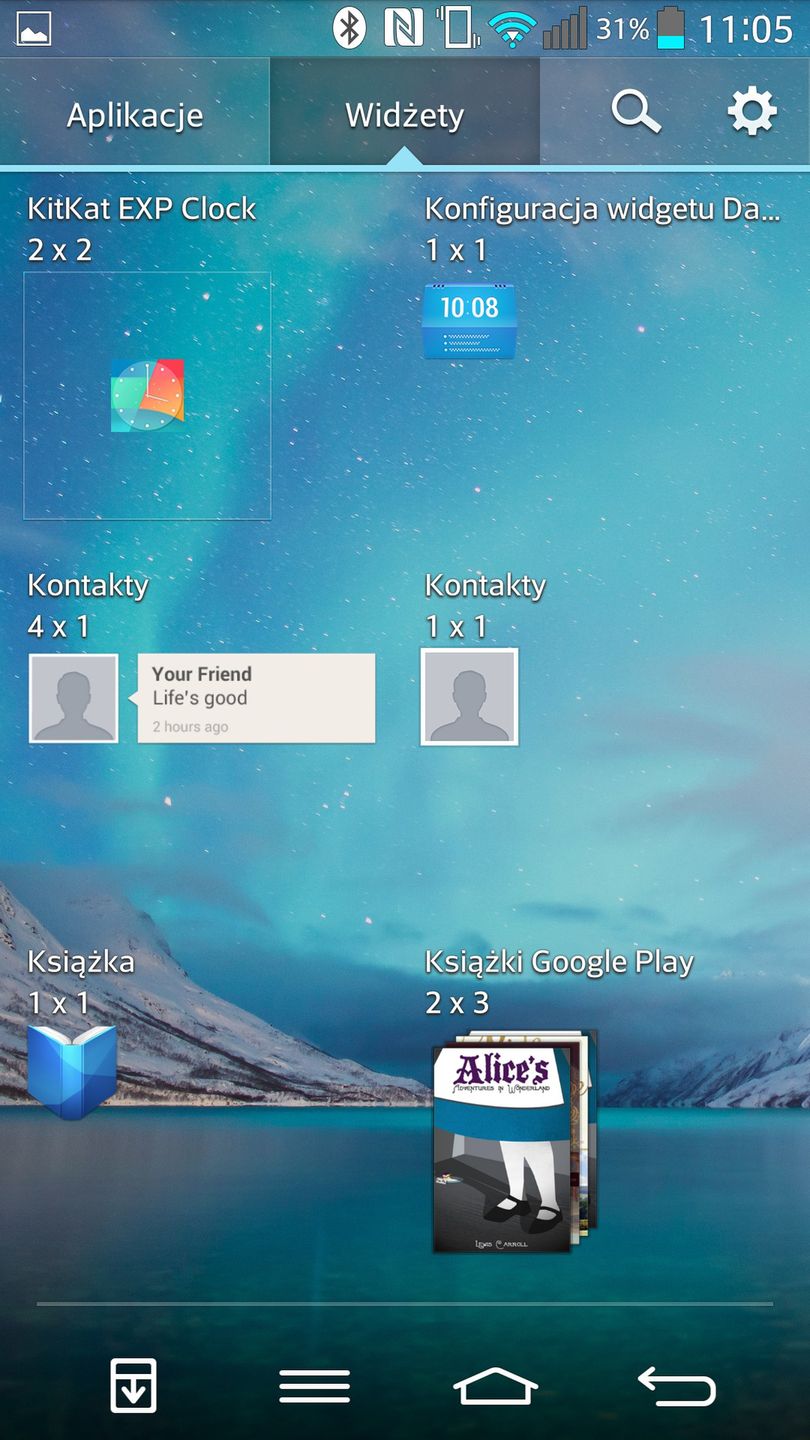Tap the 2 x 3 size label
810x1440 pixels.
coord(457,1003)
